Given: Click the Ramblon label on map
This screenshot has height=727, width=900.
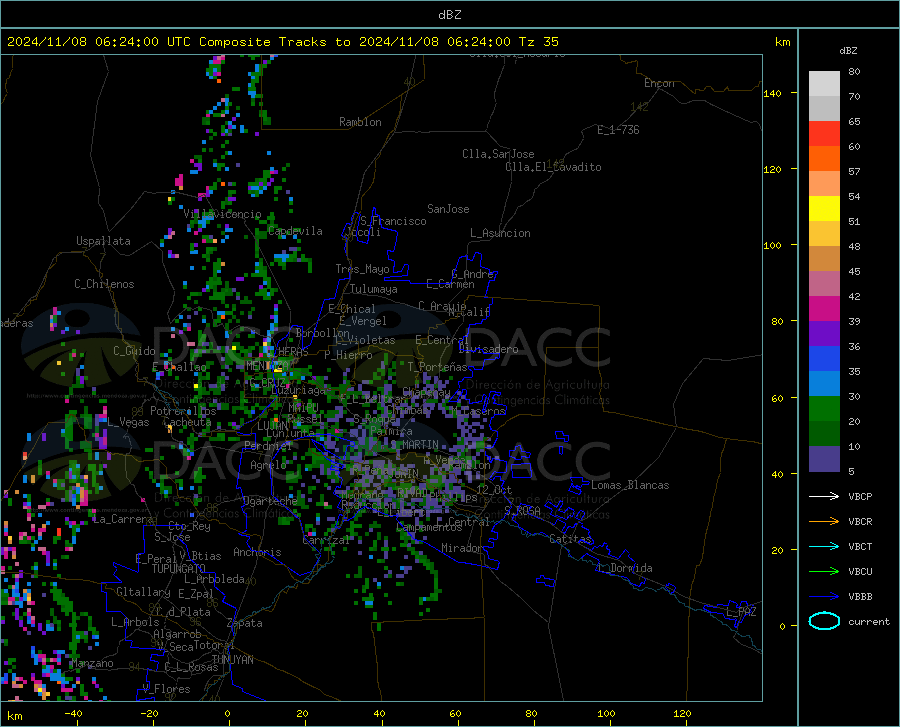Looking at the screenshot, I should tap(360, 122).
